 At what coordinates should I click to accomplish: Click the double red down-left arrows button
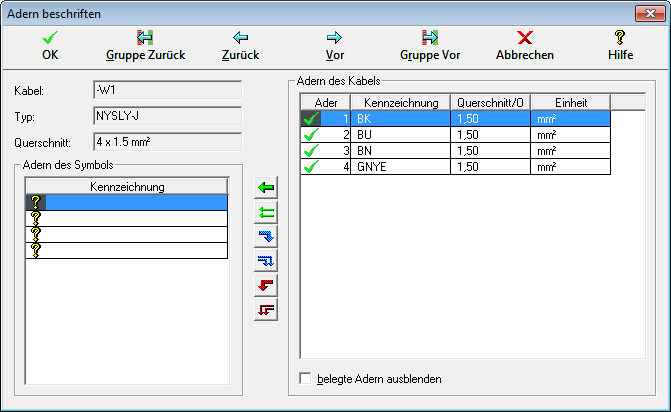pos(267,309)
